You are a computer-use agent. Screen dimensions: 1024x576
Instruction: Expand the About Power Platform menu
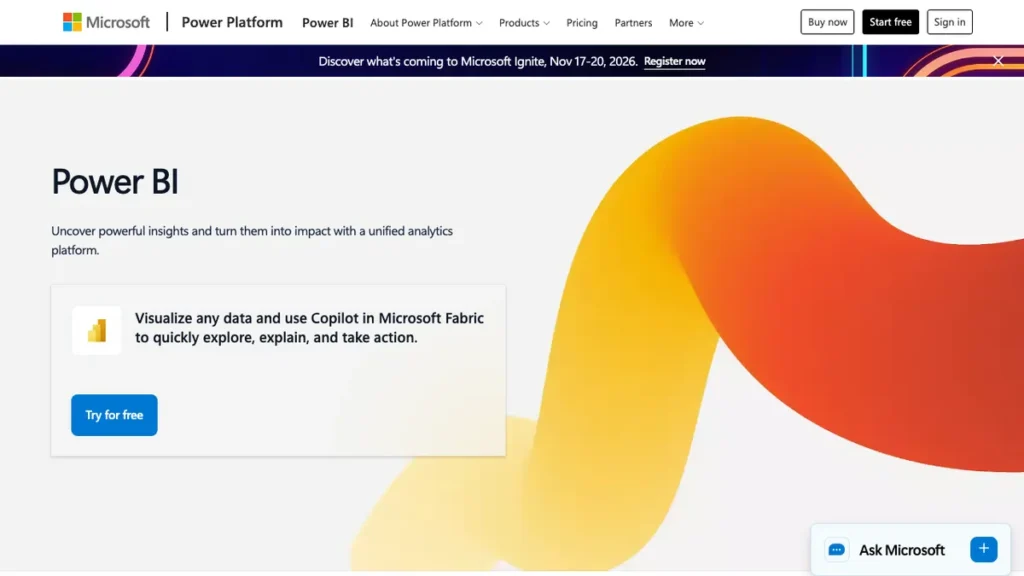(x=426, y=22)
